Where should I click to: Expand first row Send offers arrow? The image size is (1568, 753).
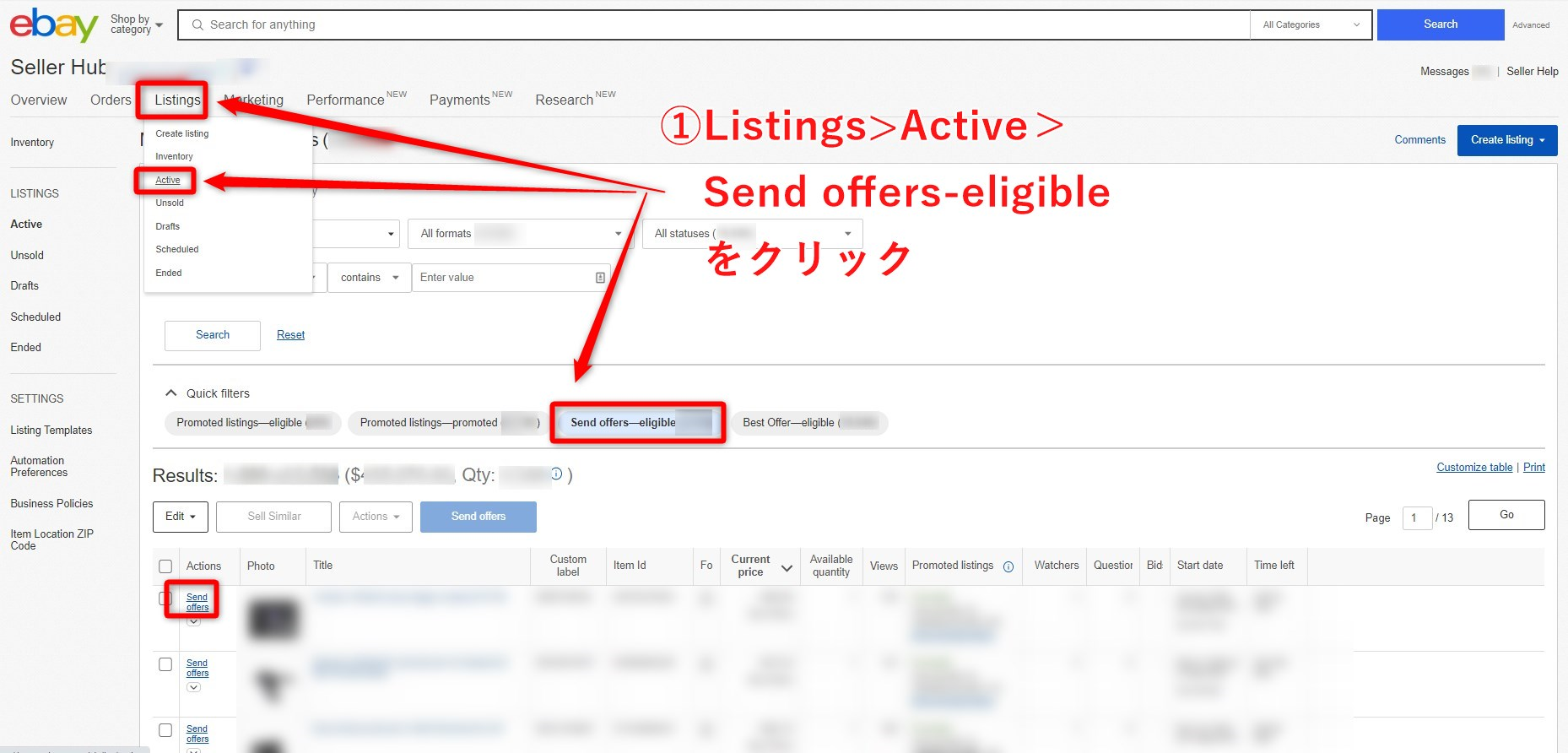point(193,621)
